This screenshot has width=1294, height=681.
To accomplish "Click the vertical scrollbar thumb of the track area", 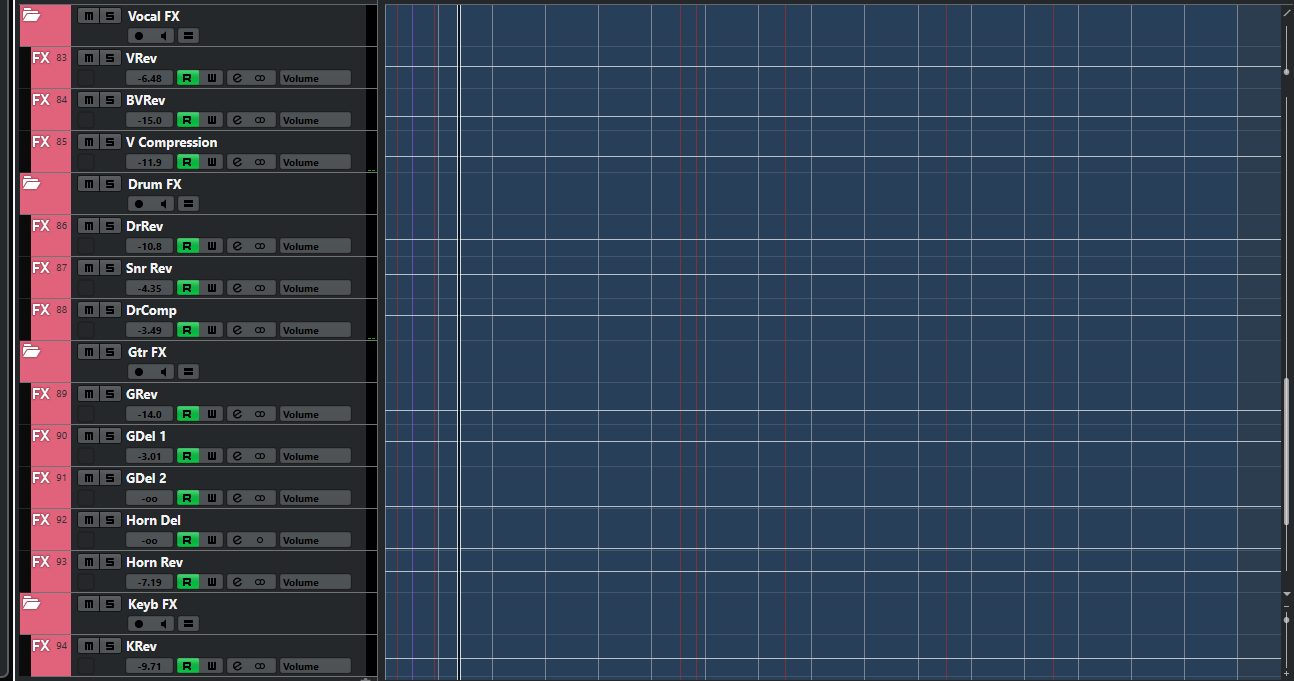I will 1287,450.
